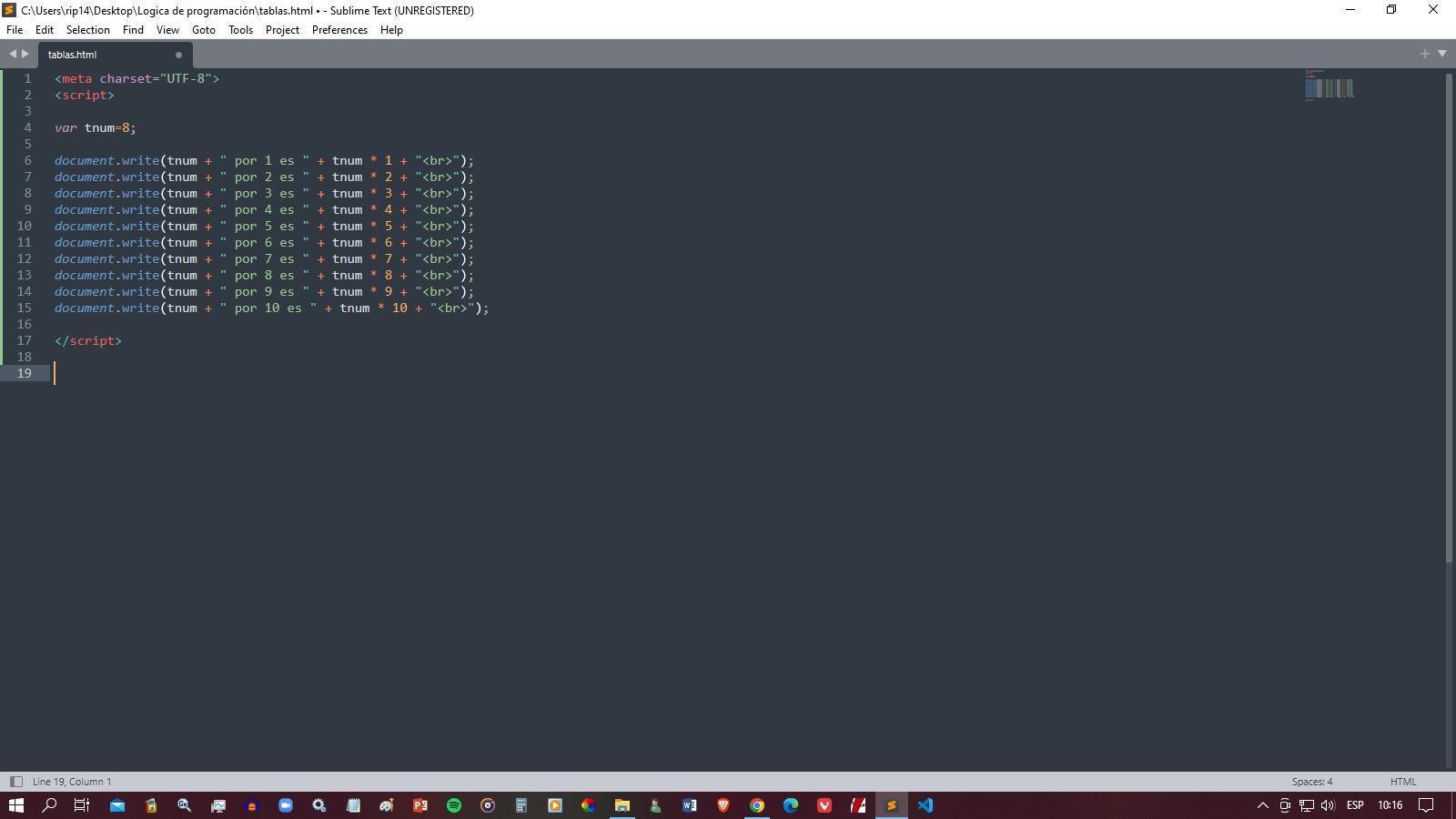Open the Preferences menu

(x=339, y=30)
